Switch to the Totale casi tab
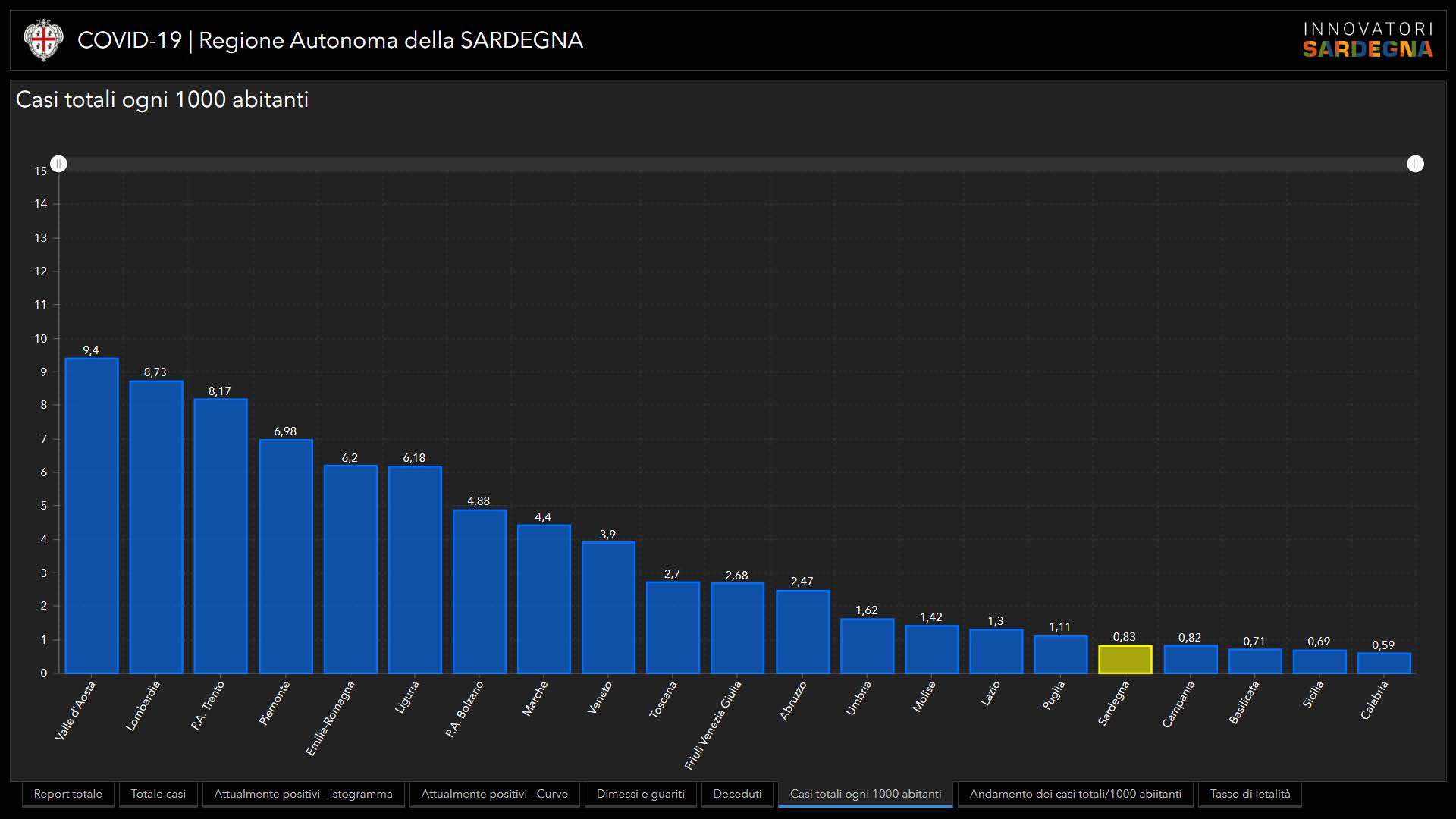1456x819 pixels. [158, 794]
